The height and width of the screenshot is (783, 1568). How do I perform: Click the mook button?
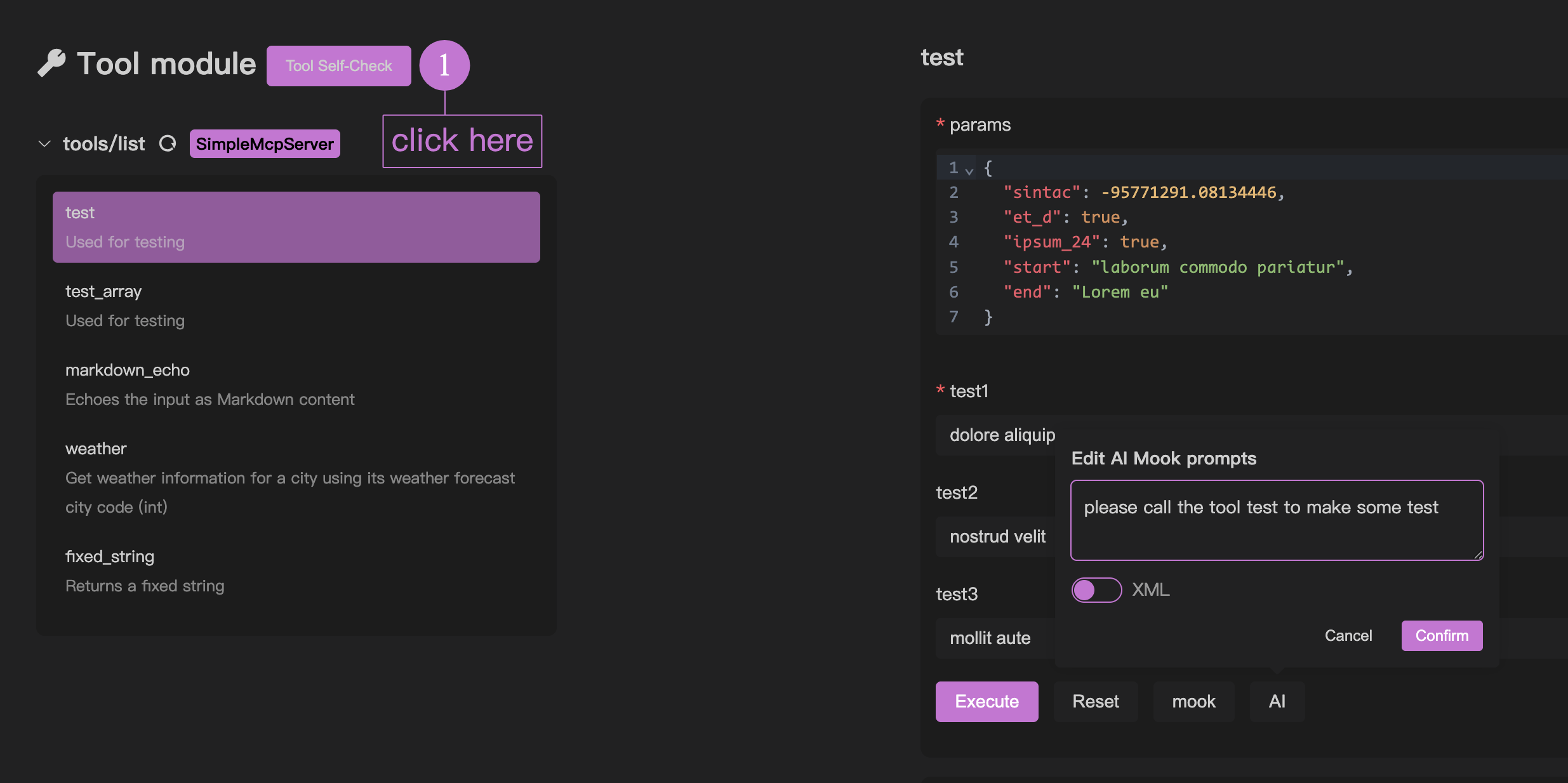pyautogui.click(x=1193, y=701)
